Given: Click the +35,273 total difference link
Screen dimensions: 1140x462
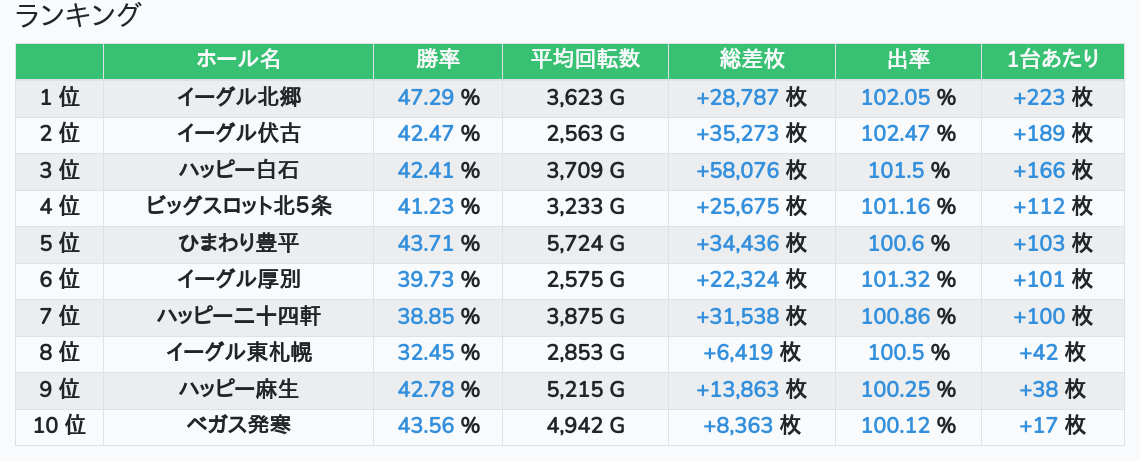Looking at the screenshot, I should 737,133.
